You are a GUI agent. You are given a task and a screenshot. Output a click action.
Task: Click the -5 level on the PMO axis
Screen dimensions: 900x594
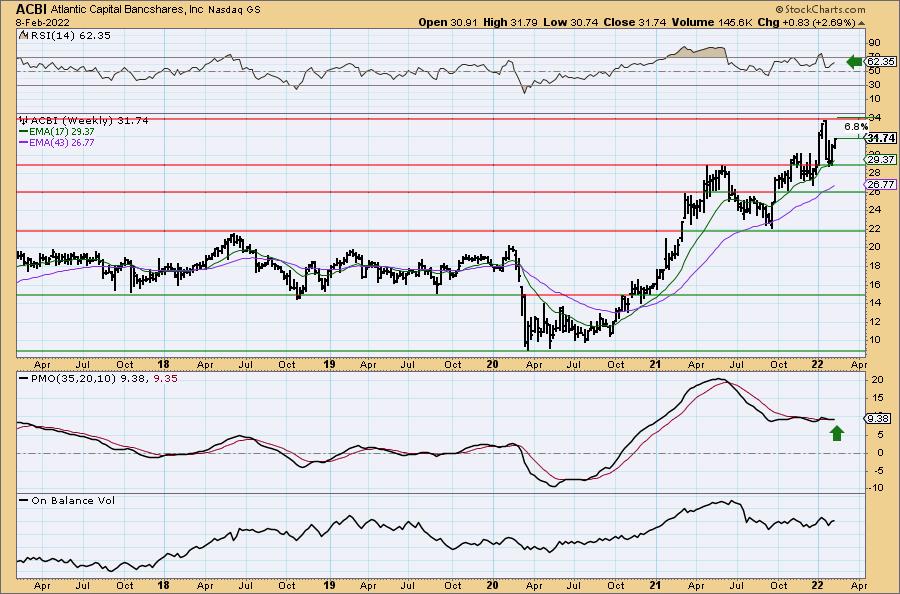click(x=878, y=471)
